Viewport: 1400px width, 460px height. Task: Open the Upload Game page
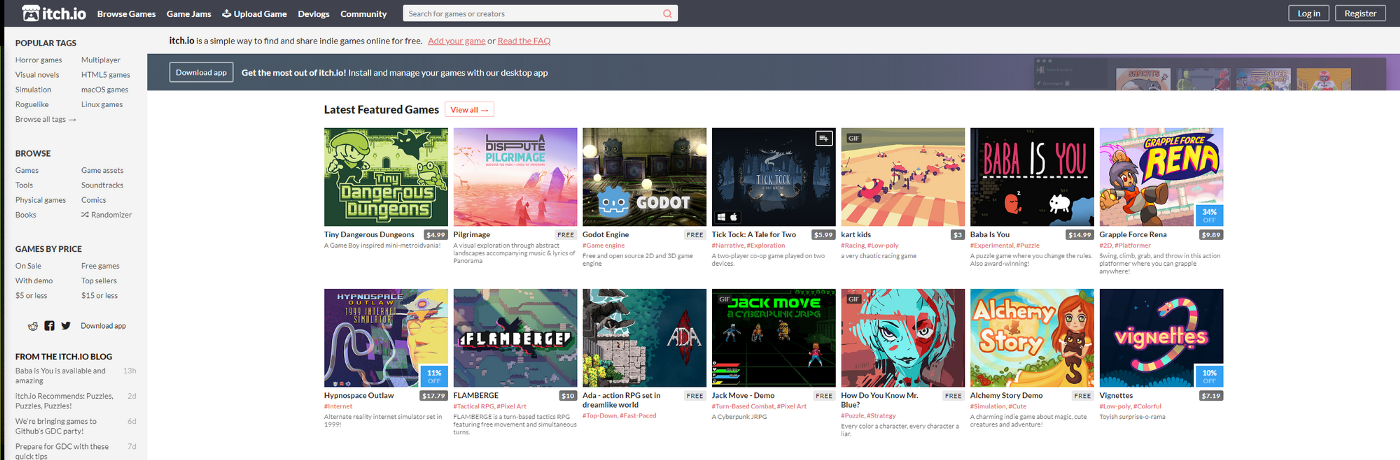[254, 14]
